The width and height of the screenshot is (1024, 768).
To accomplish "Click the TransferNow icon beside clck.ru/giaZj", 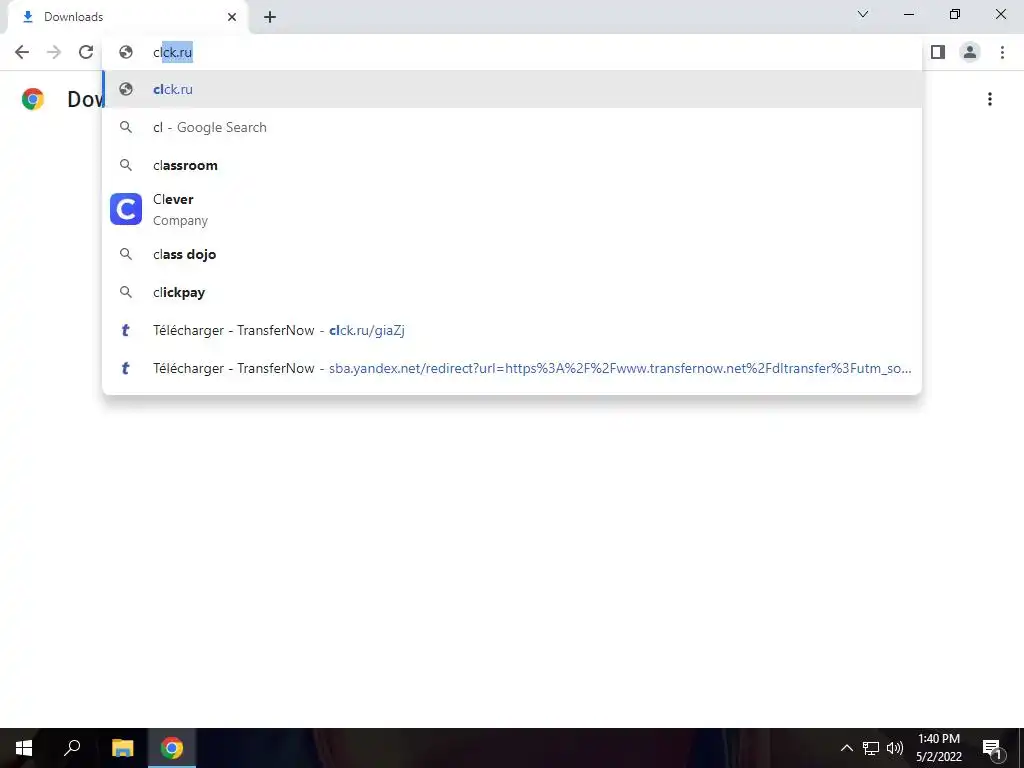I will pos(126,330).
